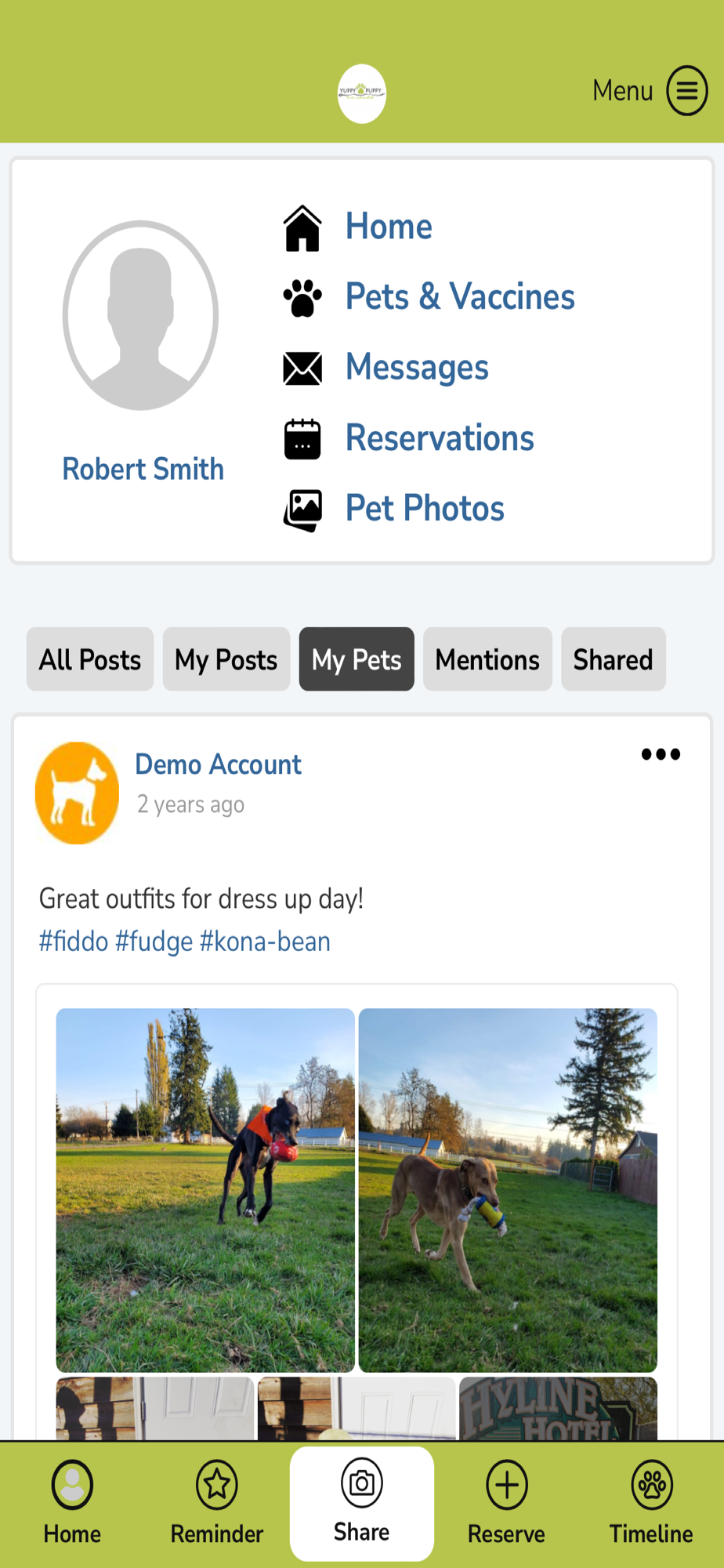Tap Robert Smith's profile avatar placeholder
The height and width of the screenshot is (1568, 724).
[141, 315]
